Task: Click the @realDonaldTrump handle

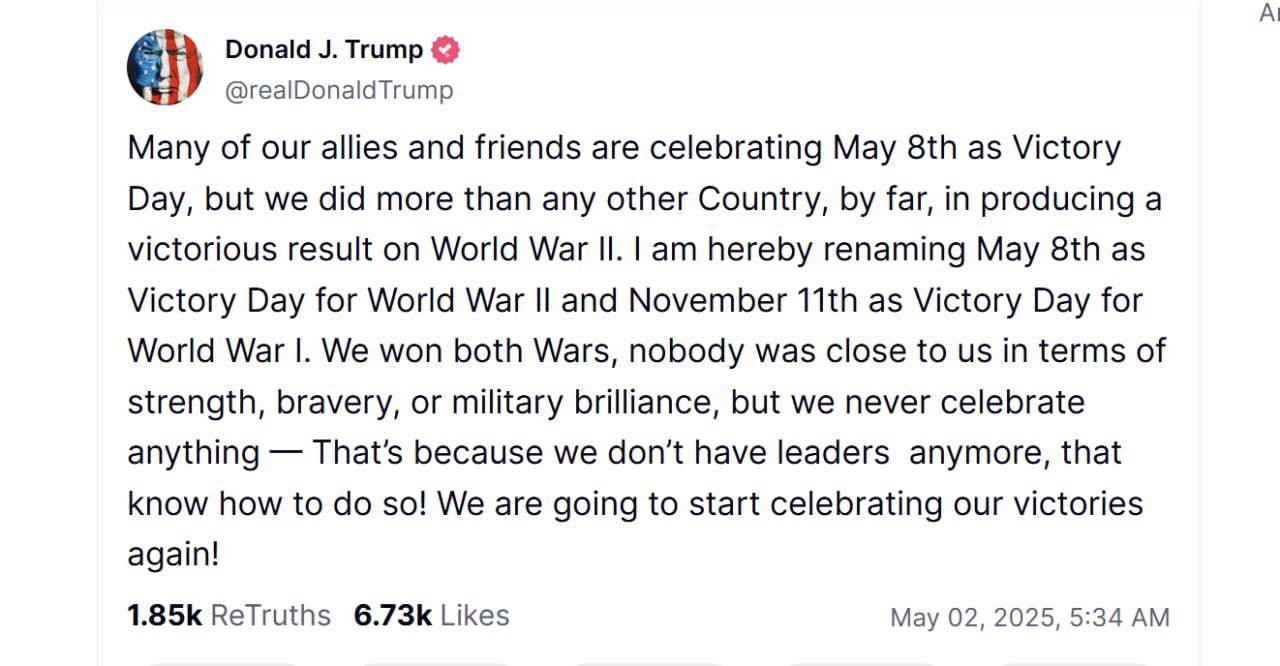Action: tap(339, 90)
